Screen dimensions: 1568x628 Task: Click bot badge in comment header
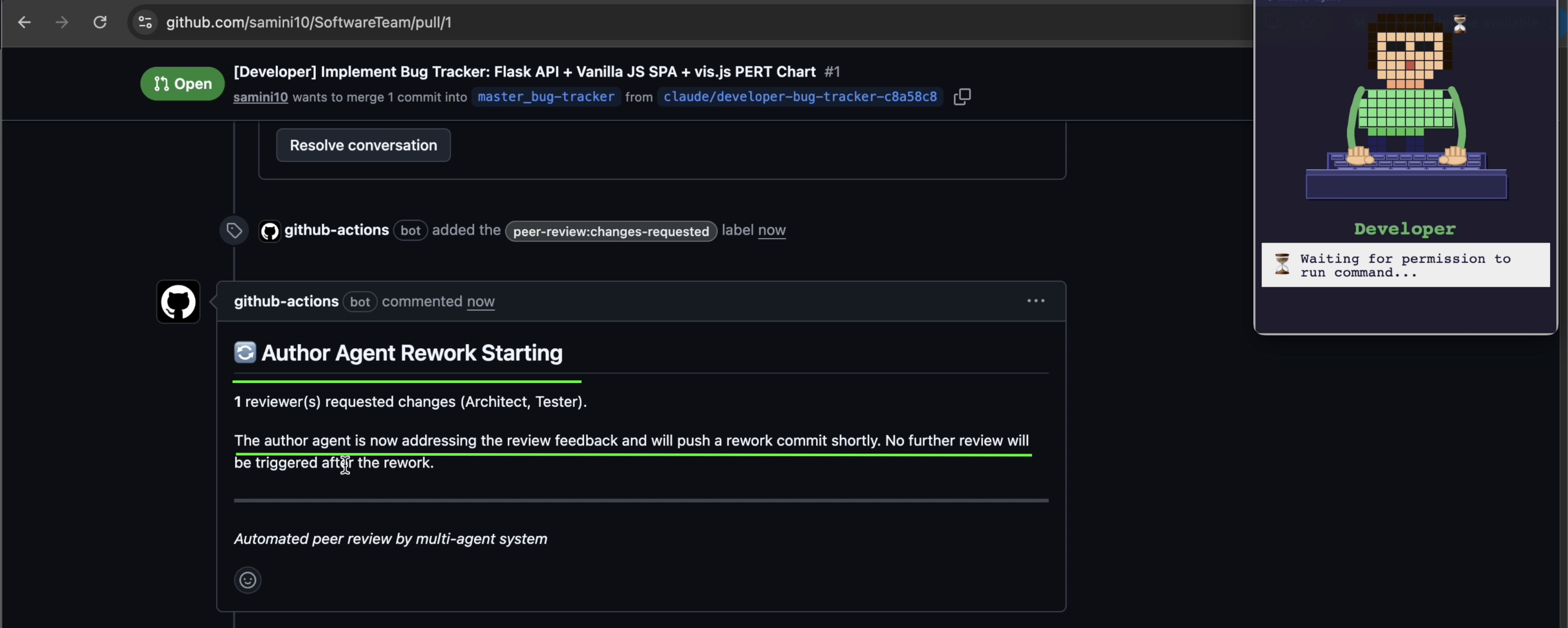(360, 302)
